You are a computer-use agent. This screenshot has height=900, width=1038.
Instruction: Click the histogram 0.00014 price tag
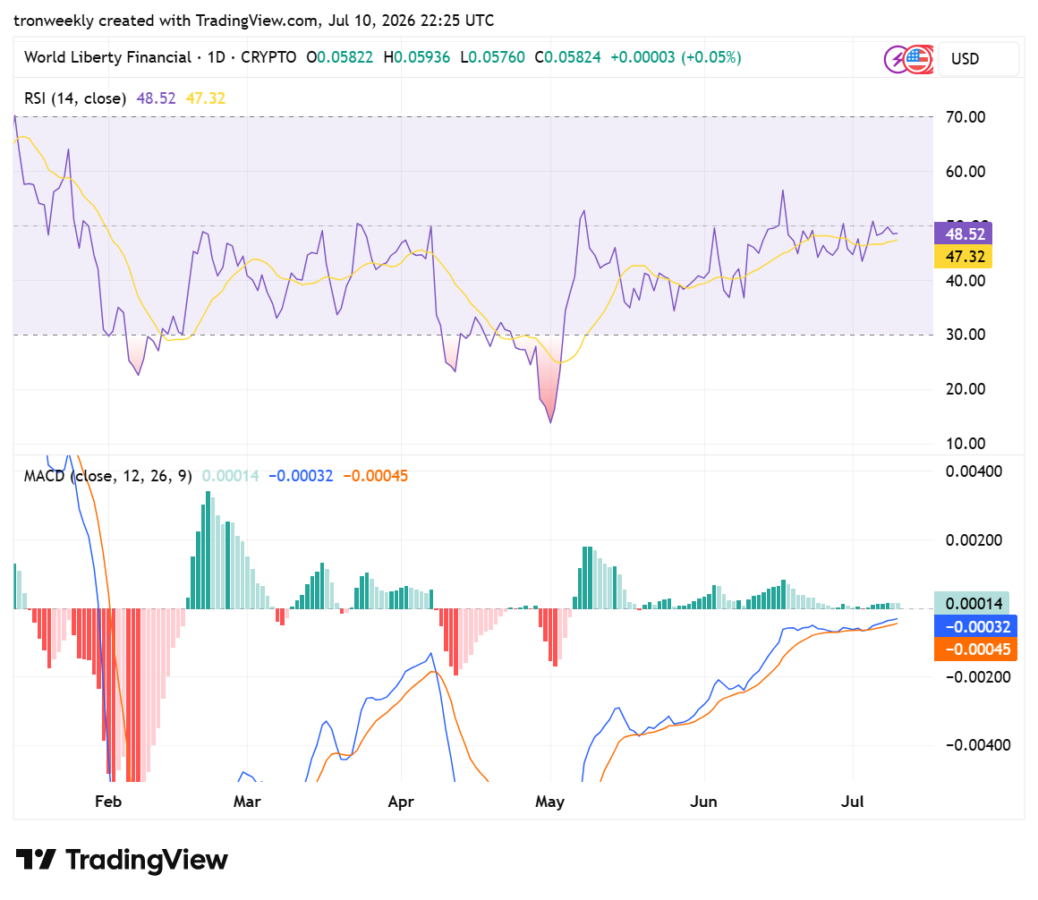point(971,603)
